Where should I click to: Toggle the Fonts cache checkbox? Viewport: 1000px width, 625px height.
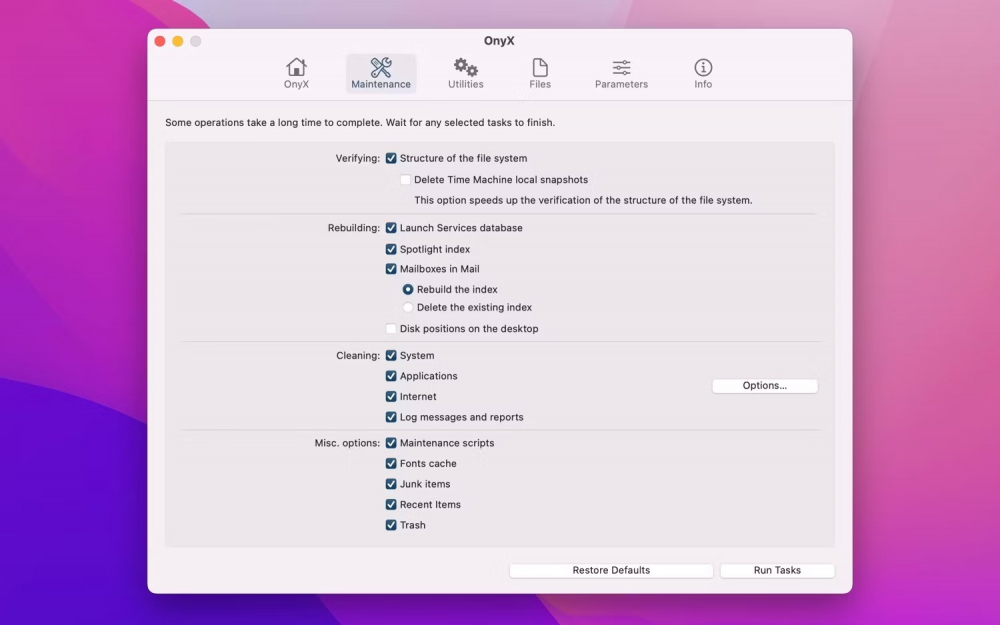[x=391, y=464]
